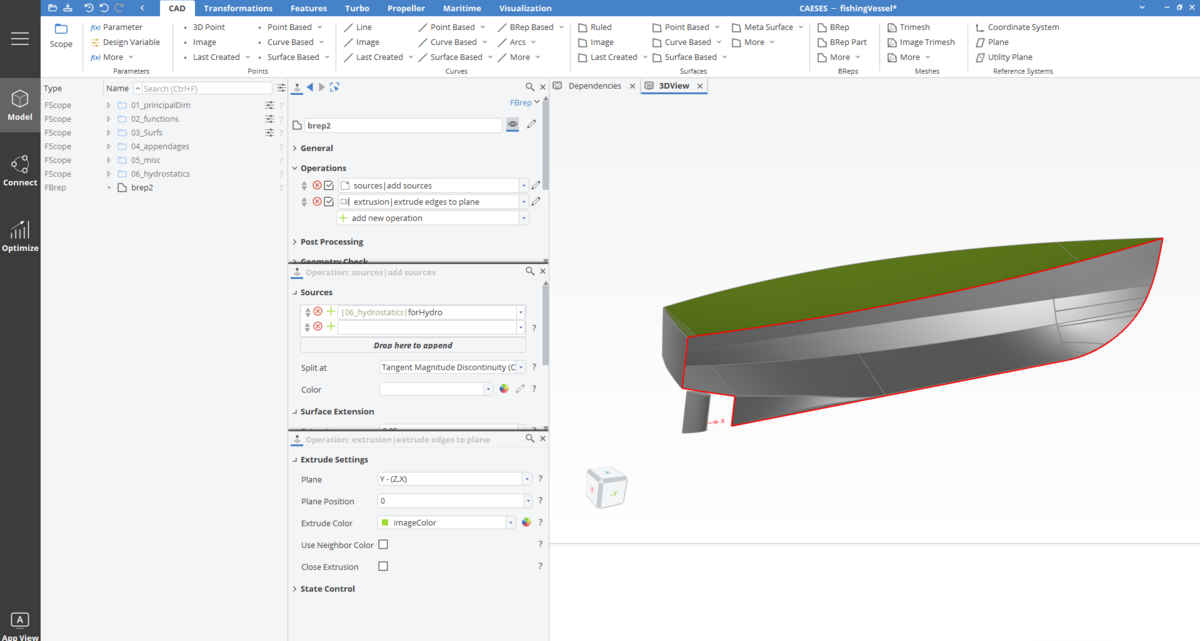
Task: Open color wheel picker for Extrude Color
Action: (x=526, y=522)
